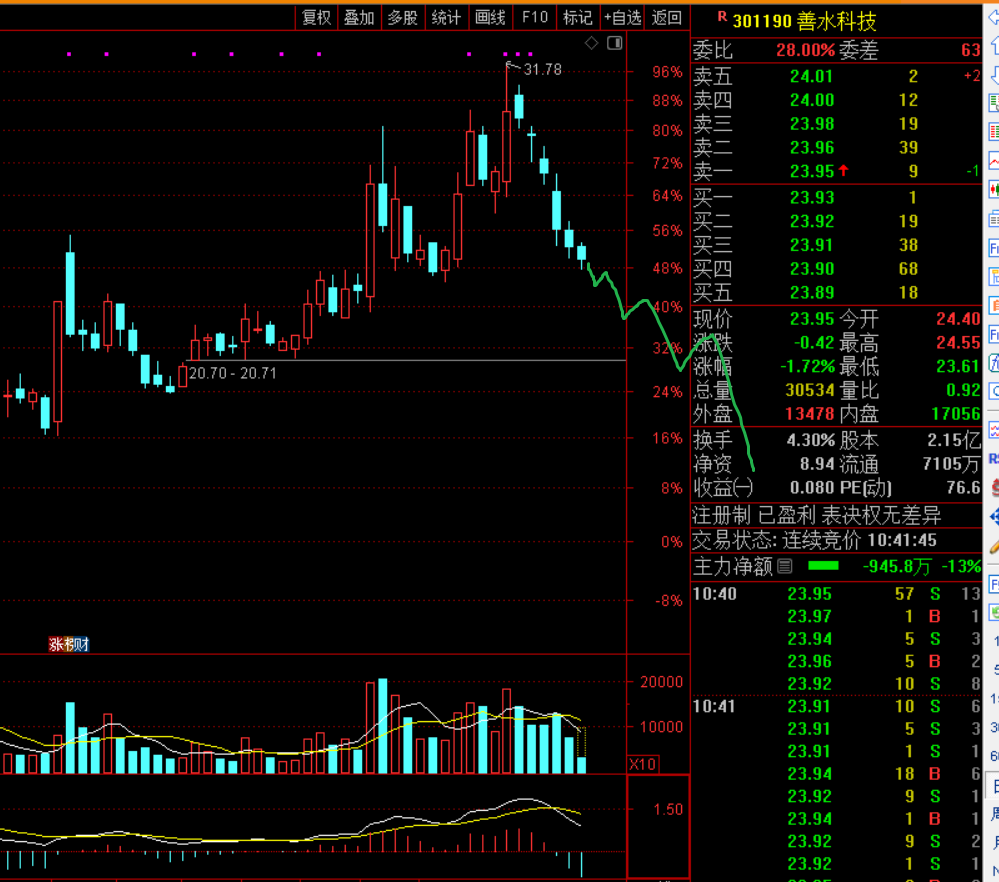Click the 最高 24.55 value

(958, 342)
